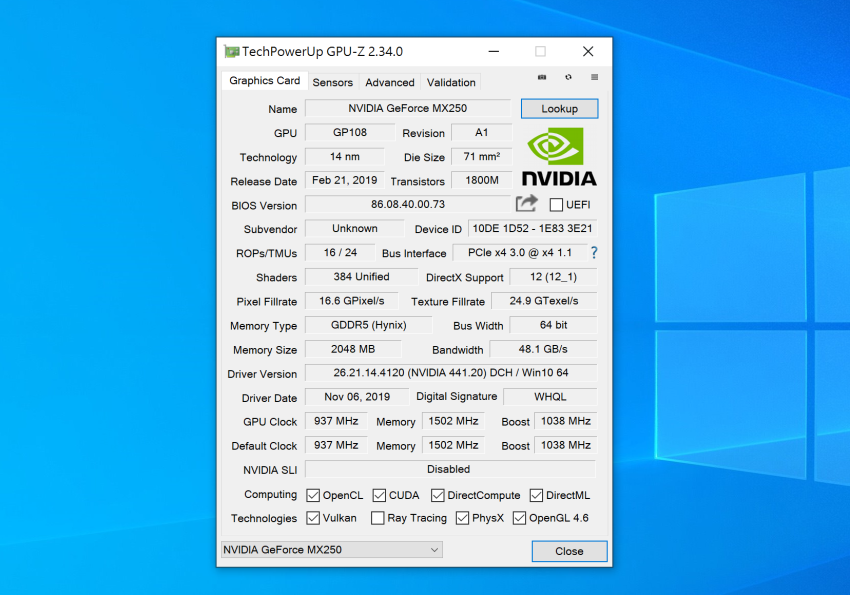Click the NVIDIA logo

point(559,157)
